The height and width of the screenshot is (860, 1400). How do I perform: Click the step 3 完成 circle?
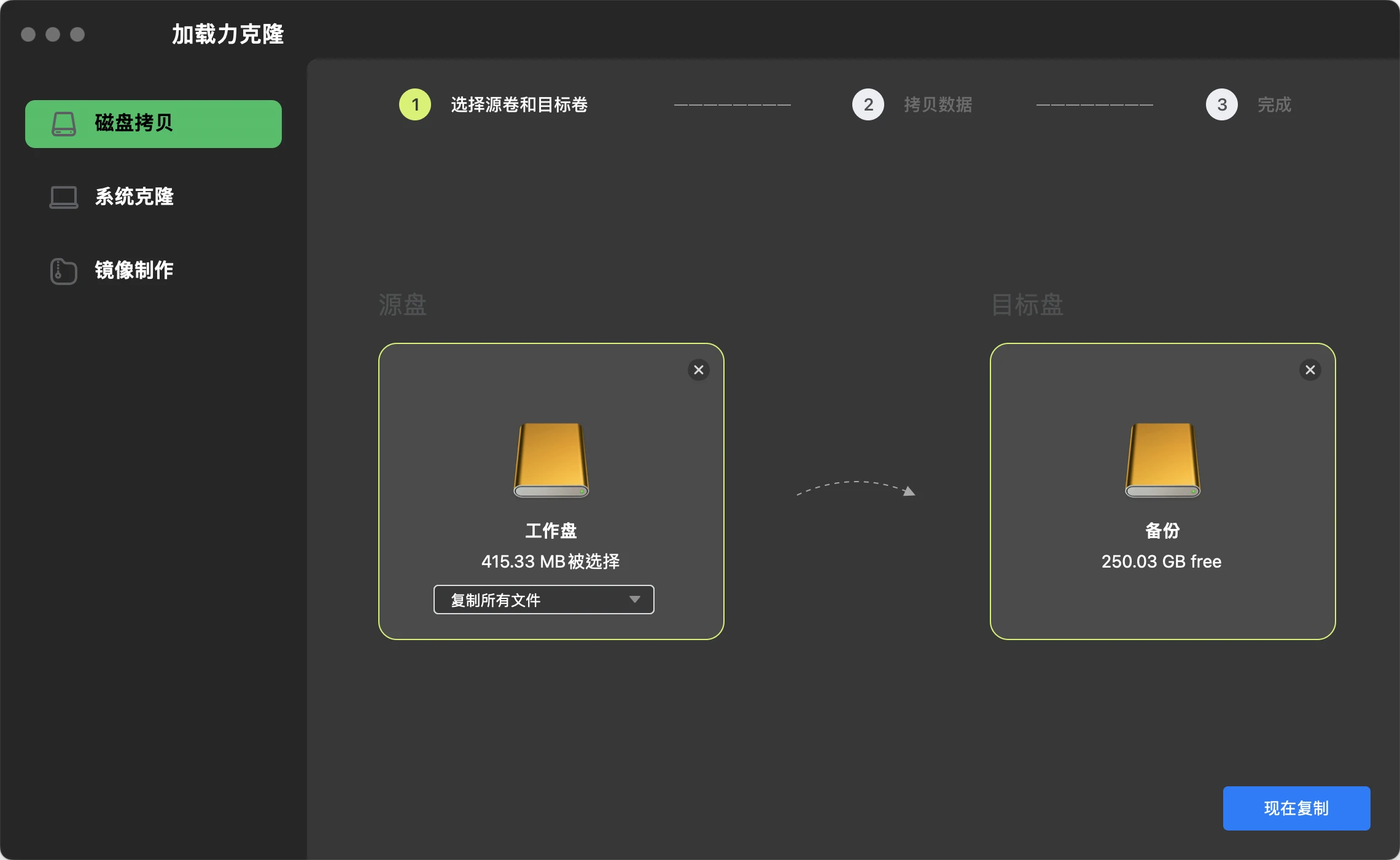click(1221, 104)
